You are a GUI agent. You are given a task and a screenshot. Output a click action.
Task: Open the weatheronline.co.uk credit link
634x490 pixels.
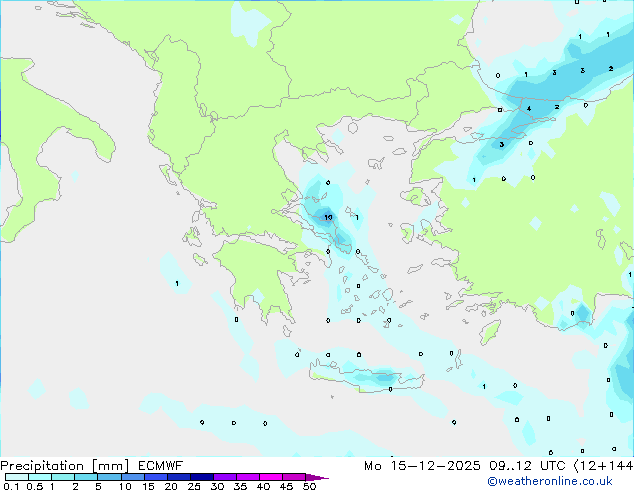[550, 481]
